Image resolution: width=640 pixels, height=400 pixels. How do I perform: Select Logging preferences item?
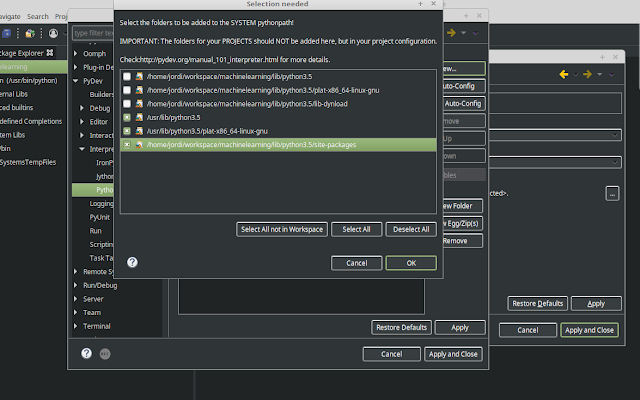point(101,203)
